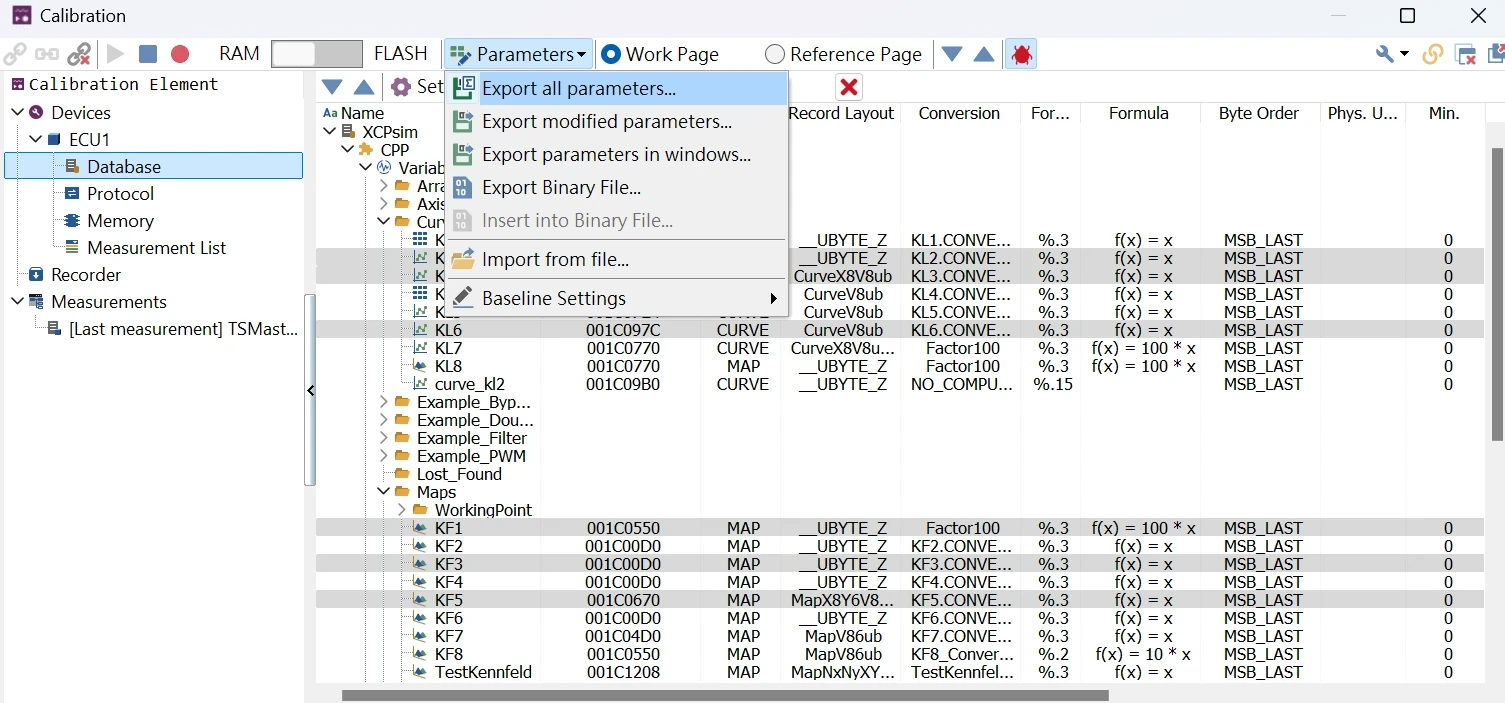This screenshot has width=1505, height=703.
Task: Select Protocol in the calibration tree
Action: click(120, 193)
